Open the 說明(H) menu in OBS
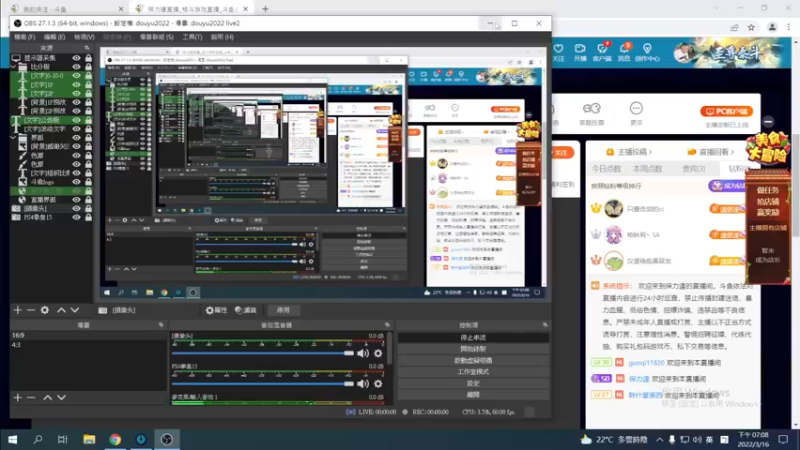800x450 pixels. coord(222,37)
